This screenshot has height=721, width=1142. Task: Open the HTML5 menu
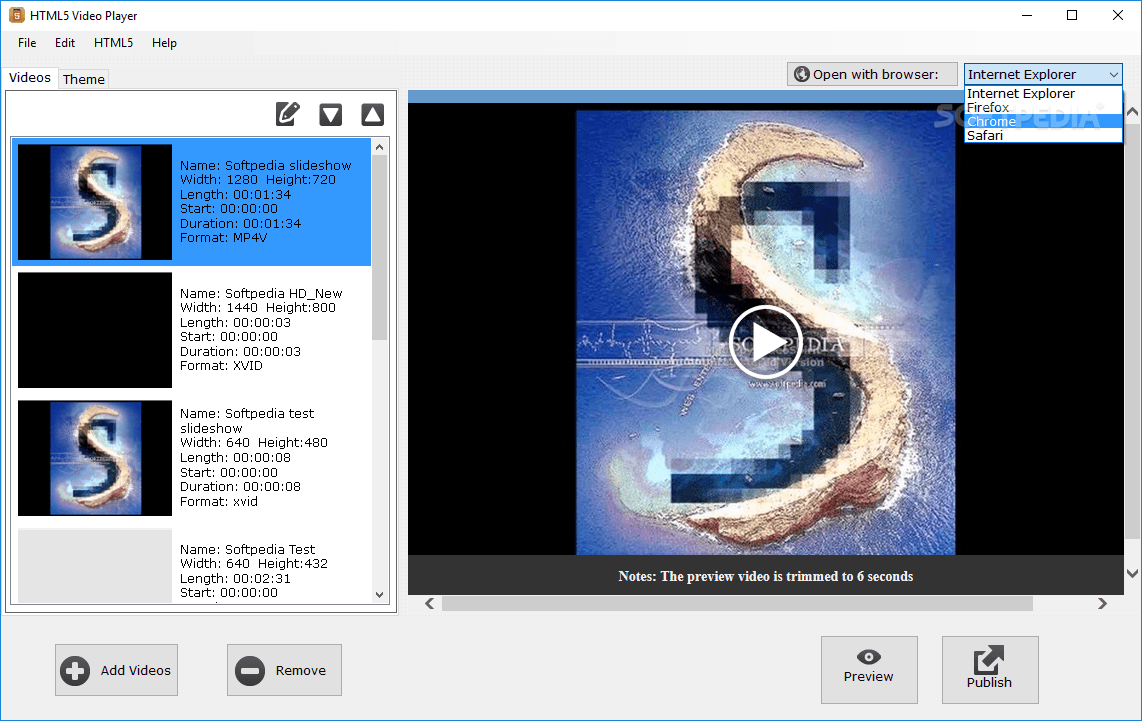pos(114,43)
